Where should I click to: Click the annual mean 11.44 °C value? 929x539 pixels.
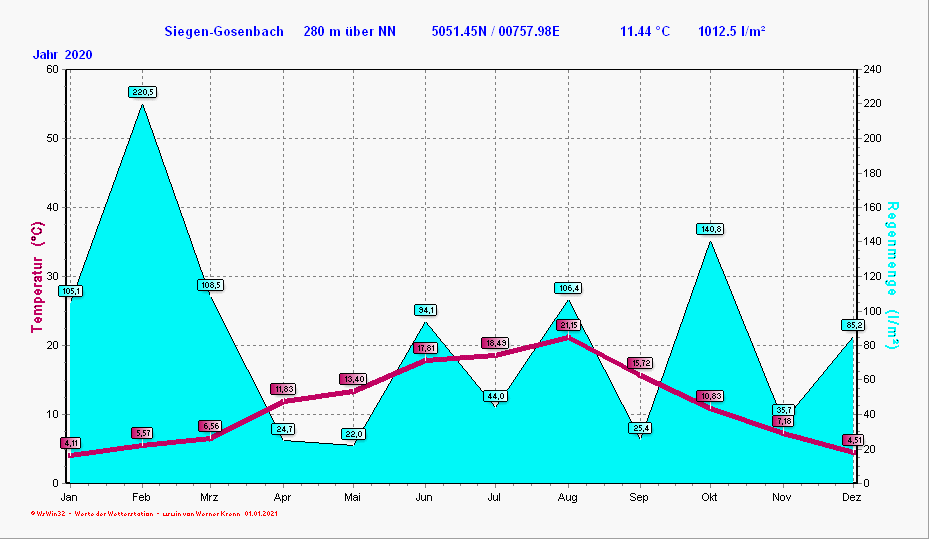click(x=645, y=31)
